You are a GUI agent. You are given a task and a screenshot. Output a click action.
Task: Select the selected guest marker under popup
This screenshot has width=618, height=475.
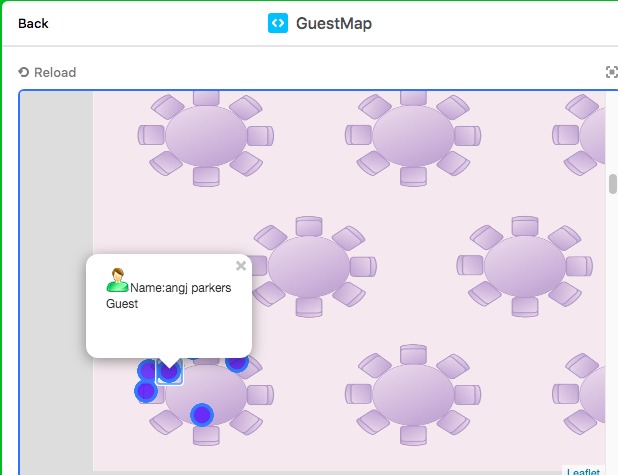point(169,372)
